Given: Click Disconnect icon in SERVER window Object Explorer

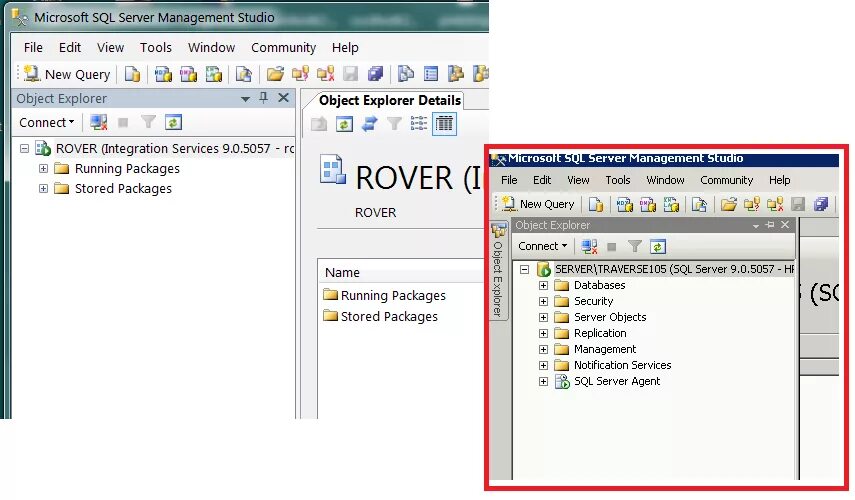Looking at the screenshot, I should (589, 246).
